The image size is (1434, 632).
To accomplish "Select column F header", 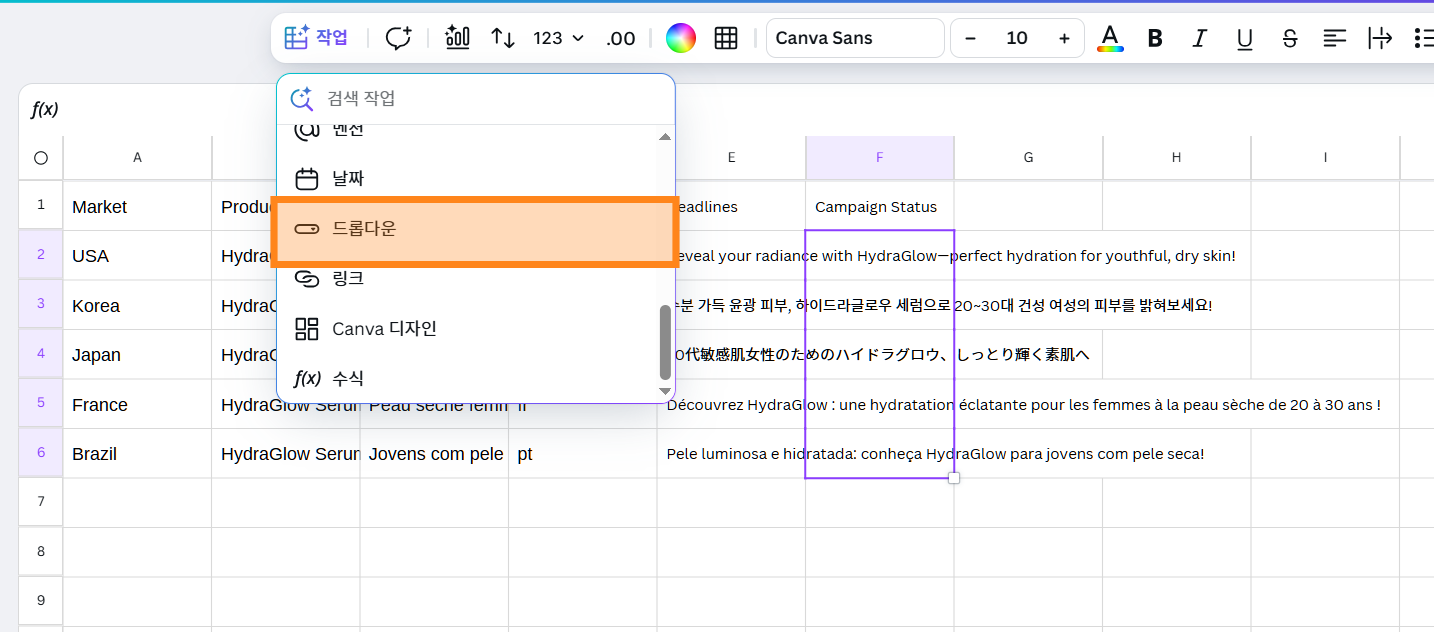I will tap(880, 157).
